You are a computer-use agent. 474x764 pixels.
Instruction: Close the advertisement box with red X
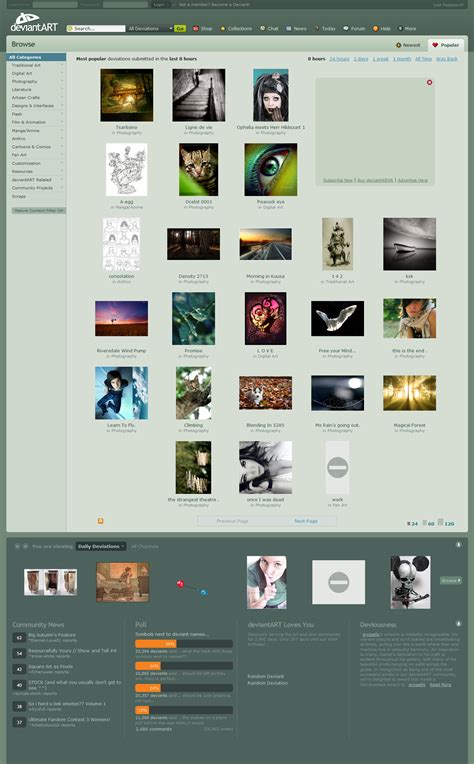click(x=429, y=82)
